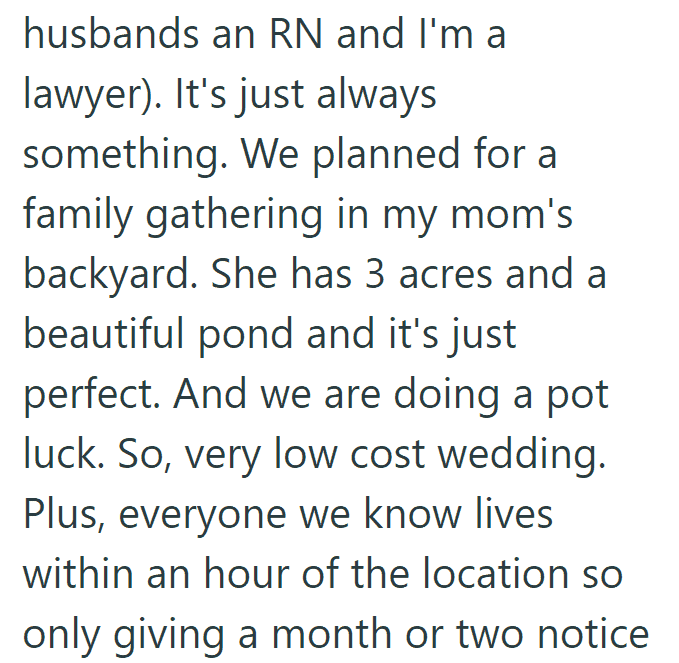Click the word 'beautiful' before pond
The image size is (679, 663).
click(104, 334)
